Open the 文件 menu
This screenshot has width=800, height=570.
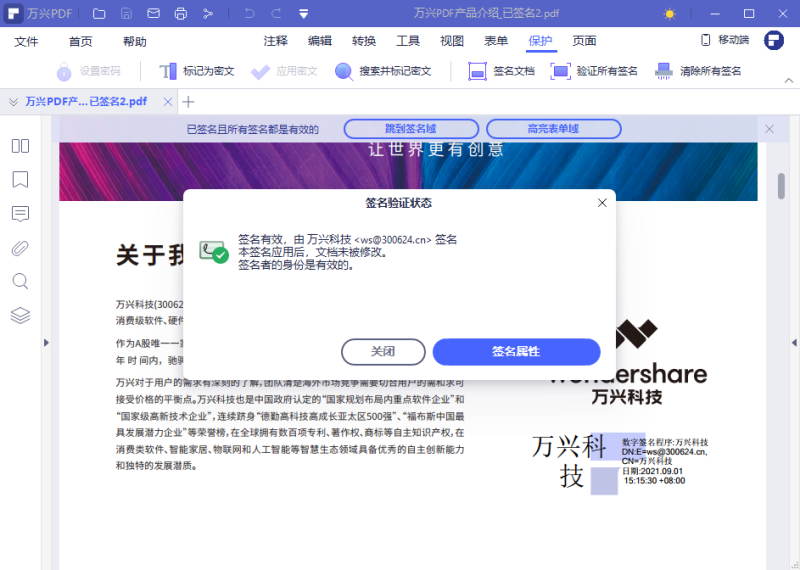[26, 41]
